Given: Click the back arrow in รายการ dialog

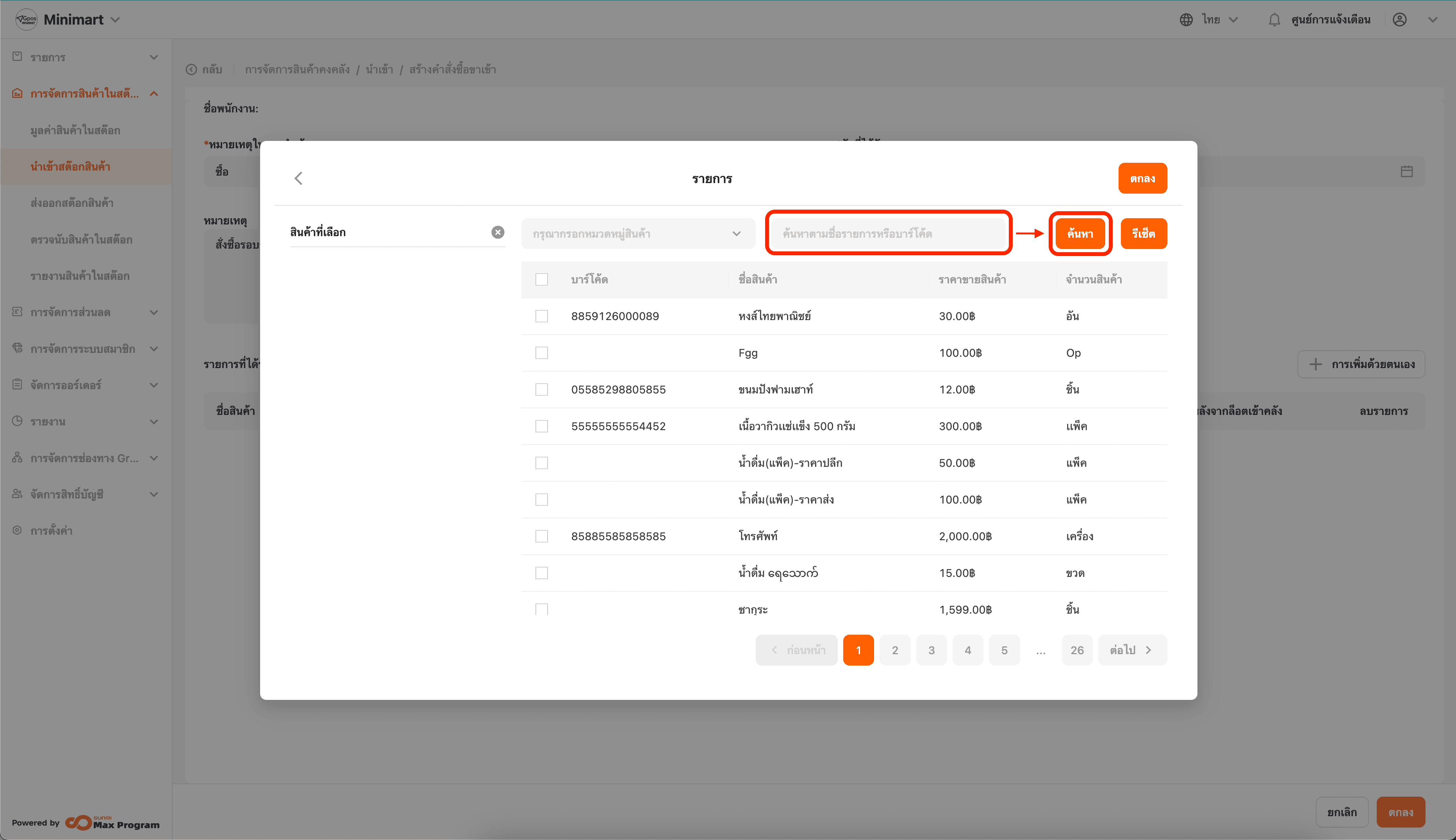Looking at the screenshot, I should pyautogui.click(x=298, y=178).
